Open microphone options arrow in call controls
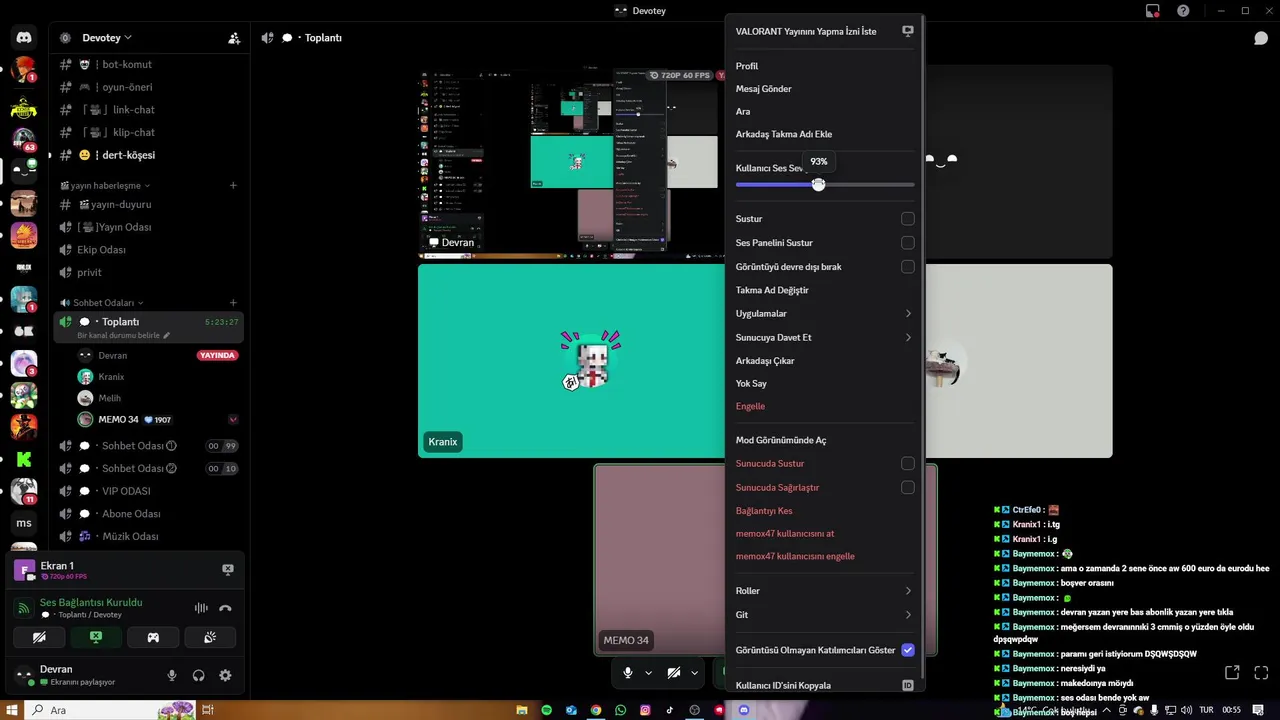Screen dimensions: 1280x720 pyautogui.click(x=648, y=673)
